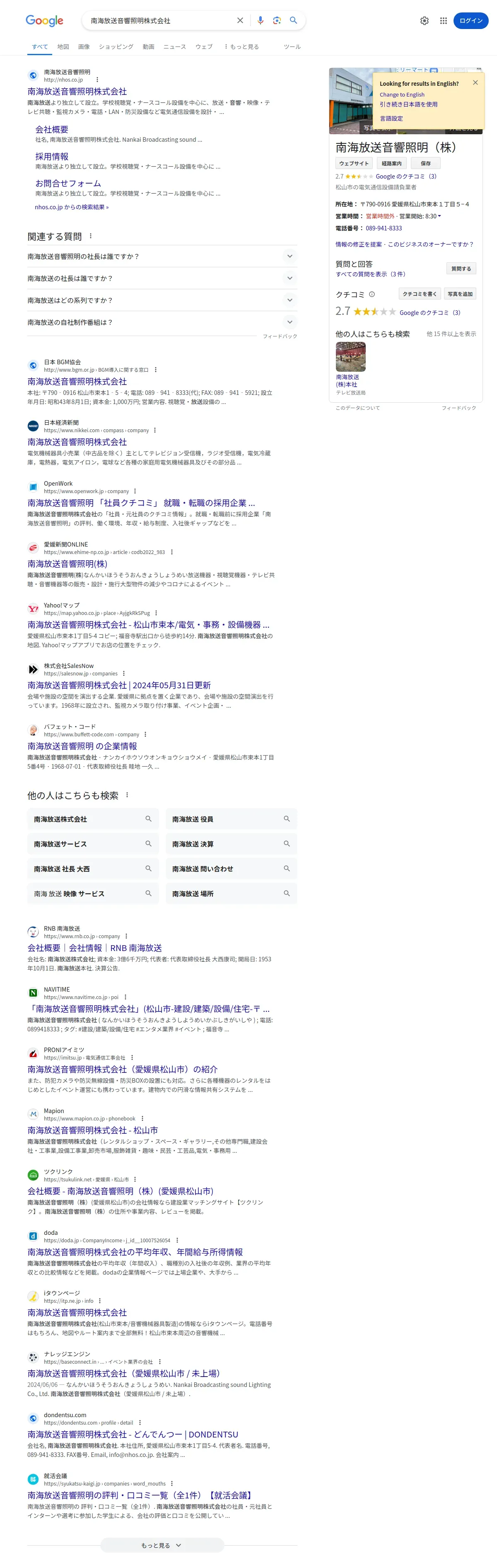Search related term 南海放送 決算

[x=231, y=844]
